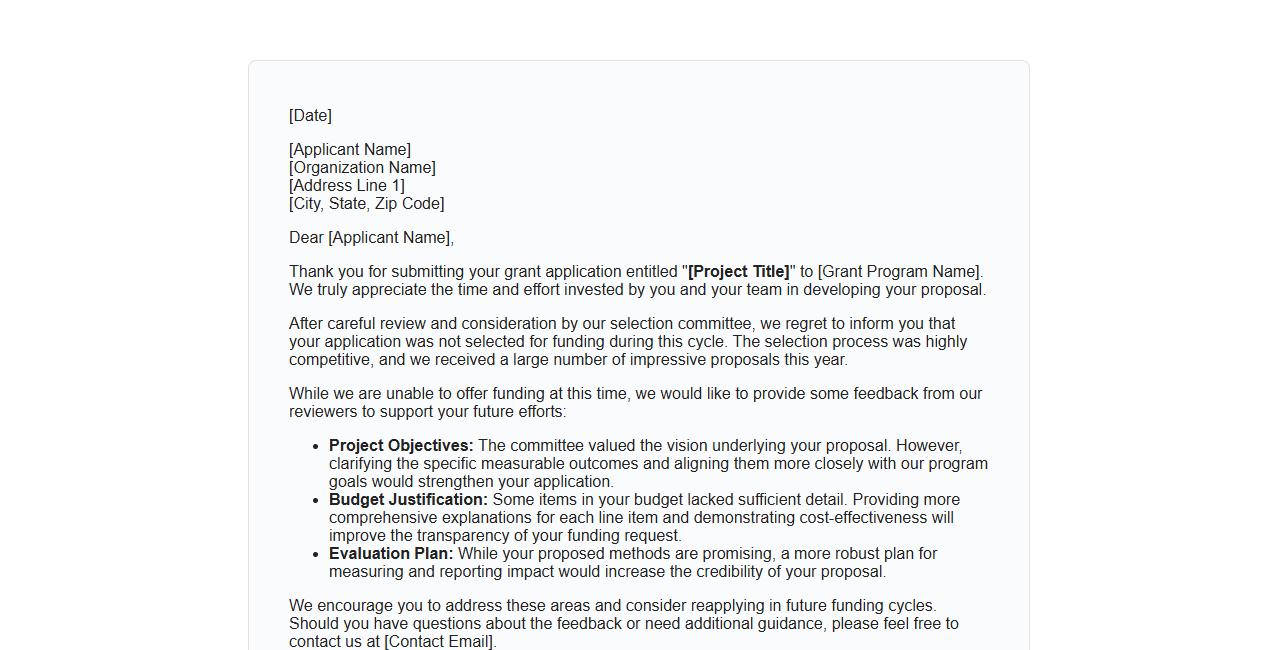Click the bold 'Evaluation Plan:' heading
Image resolution: width=1278 pixels, height=650 pixels.
click(391, 554)
